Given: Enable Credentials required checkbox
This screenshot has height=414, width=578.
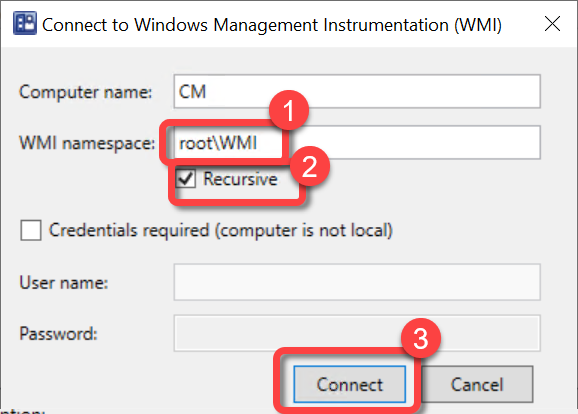Looking at the screenshot, I should click(31, 230).
